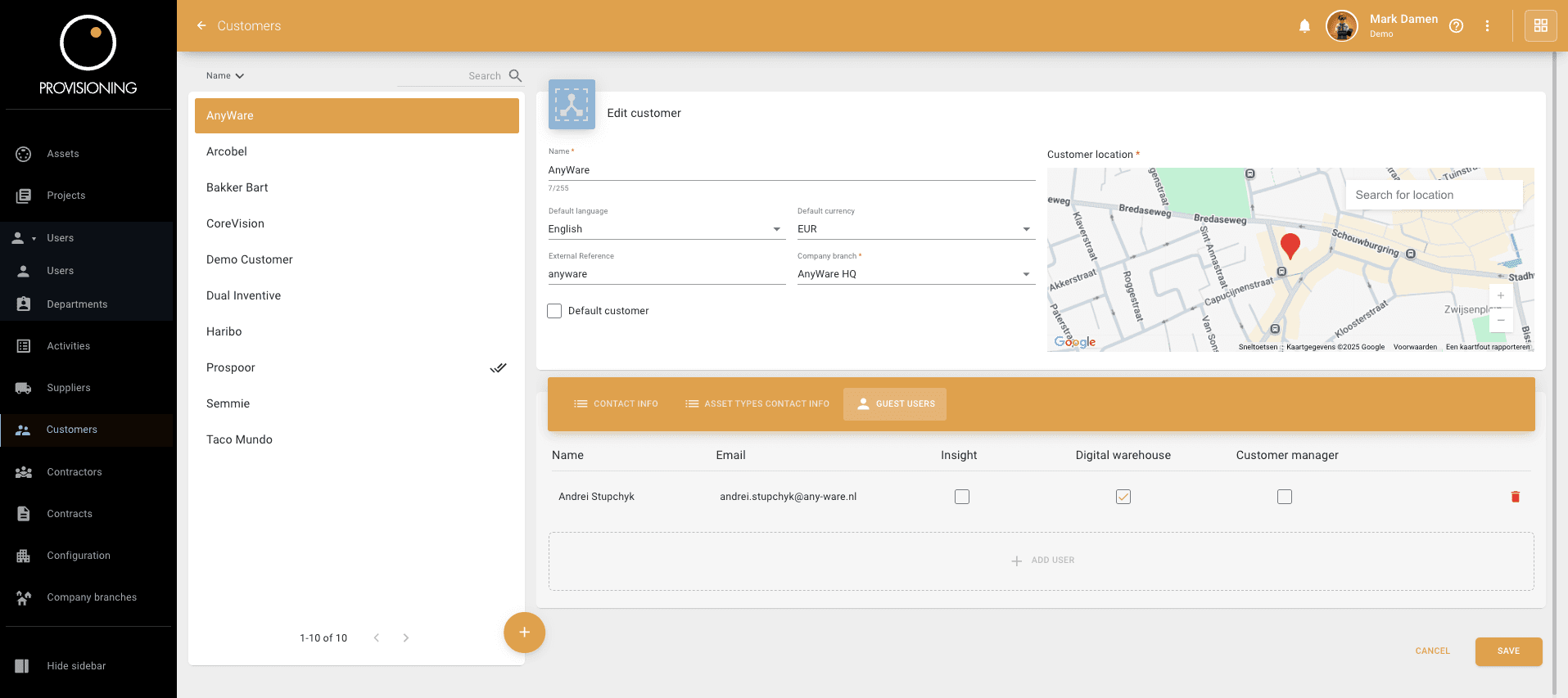The height and width of the screenshot is (698, 1568).
Task: Select Arcobel in the customer list
Action: point(357,151)
